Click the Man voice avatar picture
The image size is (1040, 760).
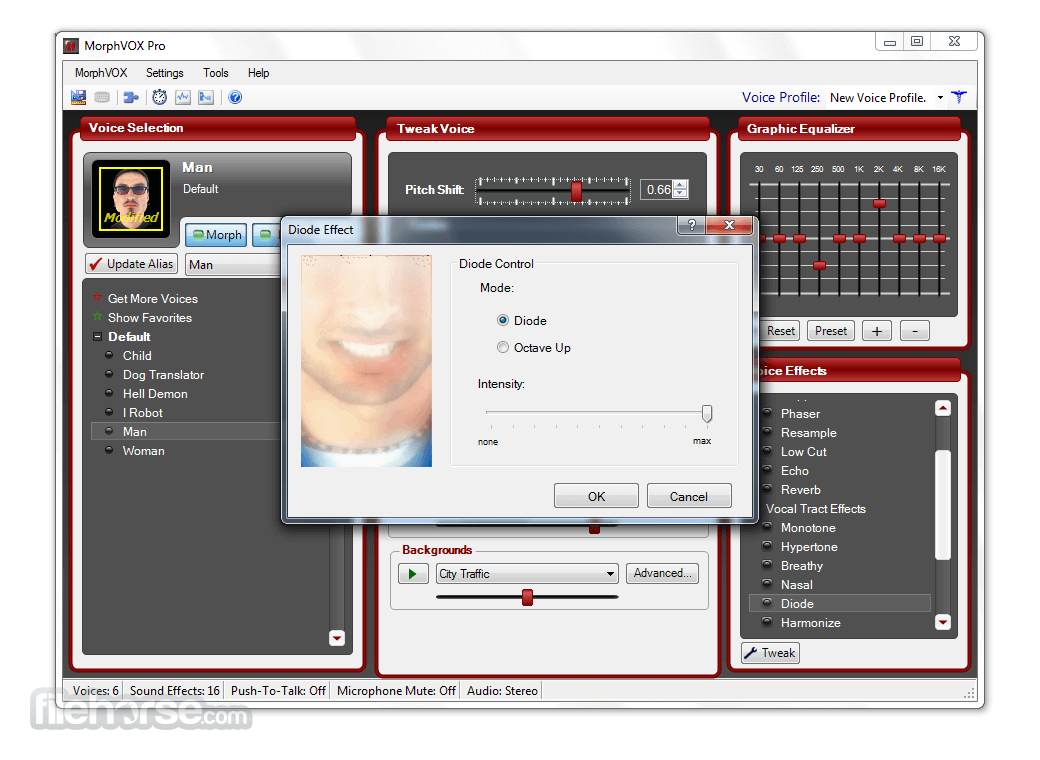coord(131,198)
